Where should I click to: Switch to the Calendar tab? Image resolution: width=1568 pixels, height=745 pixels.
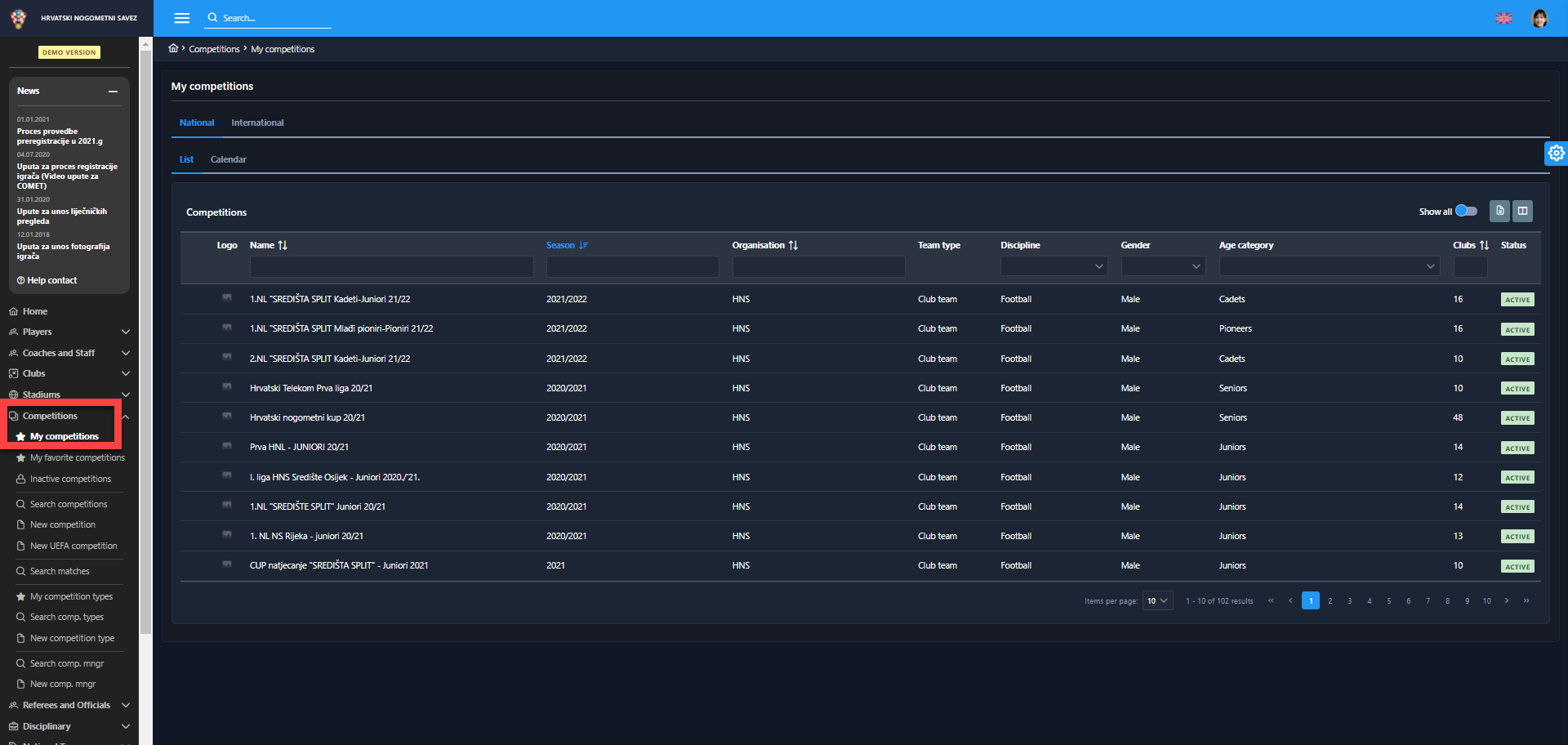tap(228, 159)
